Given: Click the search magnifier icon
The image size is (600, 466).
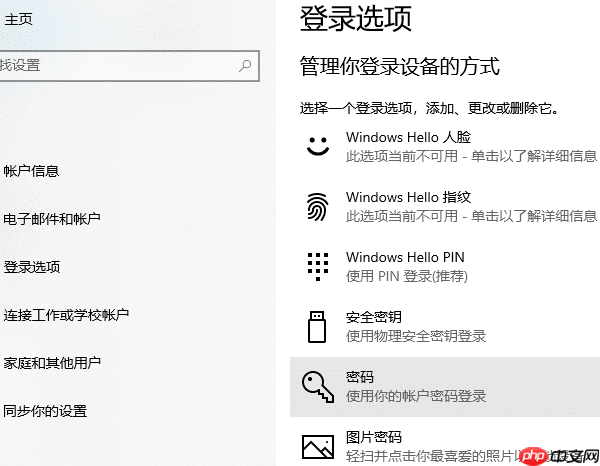Looking at the screenshot, I should pyautogui.click(x=245, y=66).
